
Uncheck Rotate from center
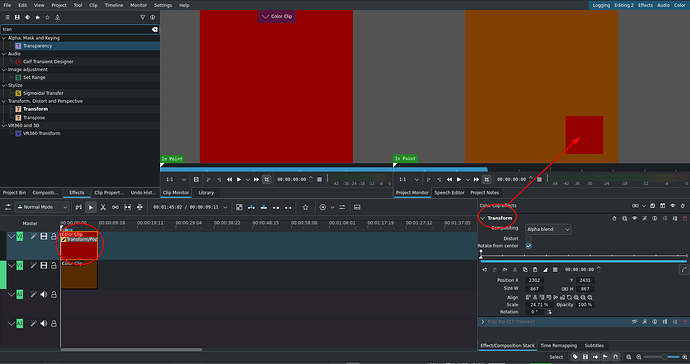pyautogui.click(x=529, y=246)
